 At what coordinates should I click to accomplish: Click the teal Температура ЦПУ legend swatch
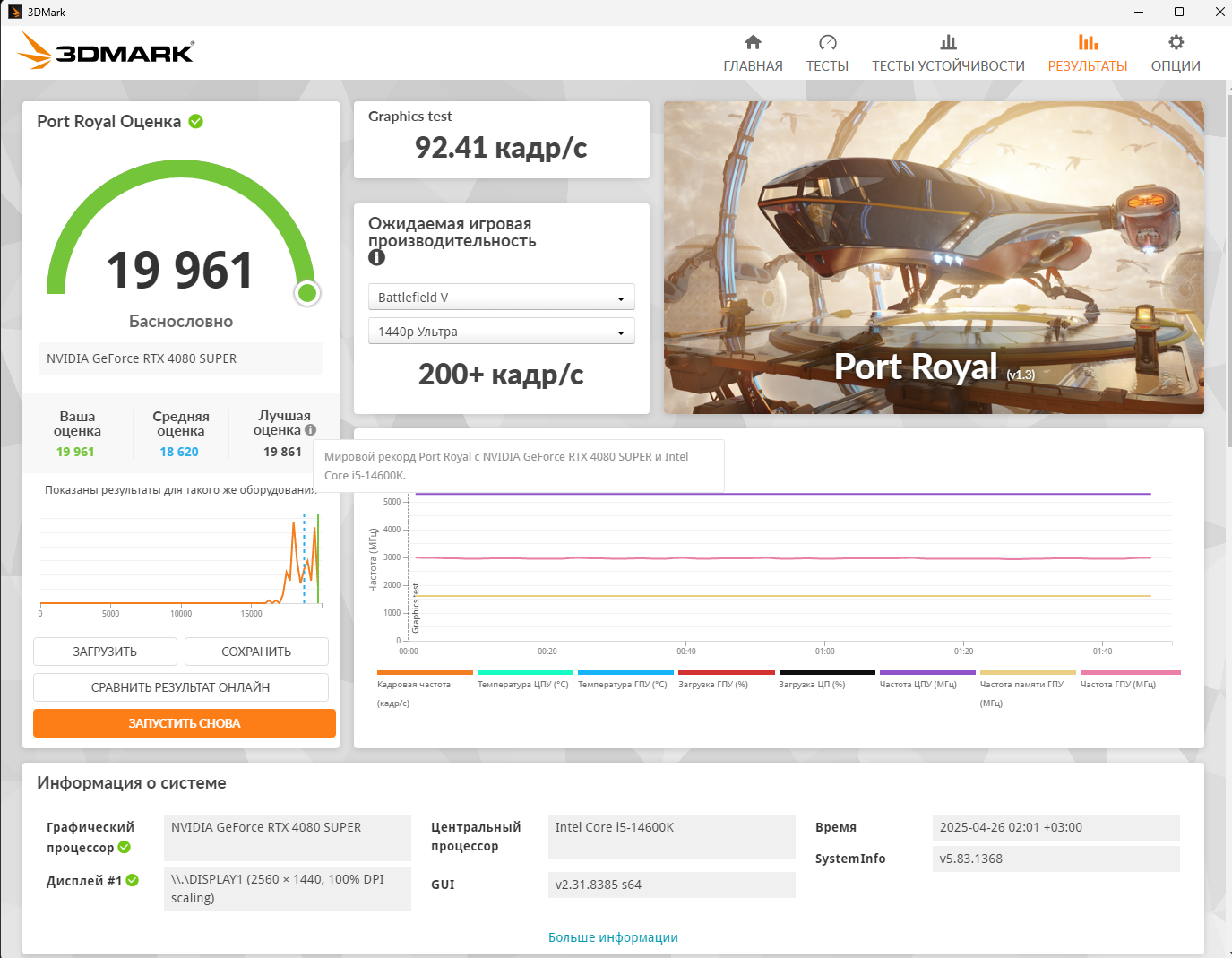[x=525, y=672]
